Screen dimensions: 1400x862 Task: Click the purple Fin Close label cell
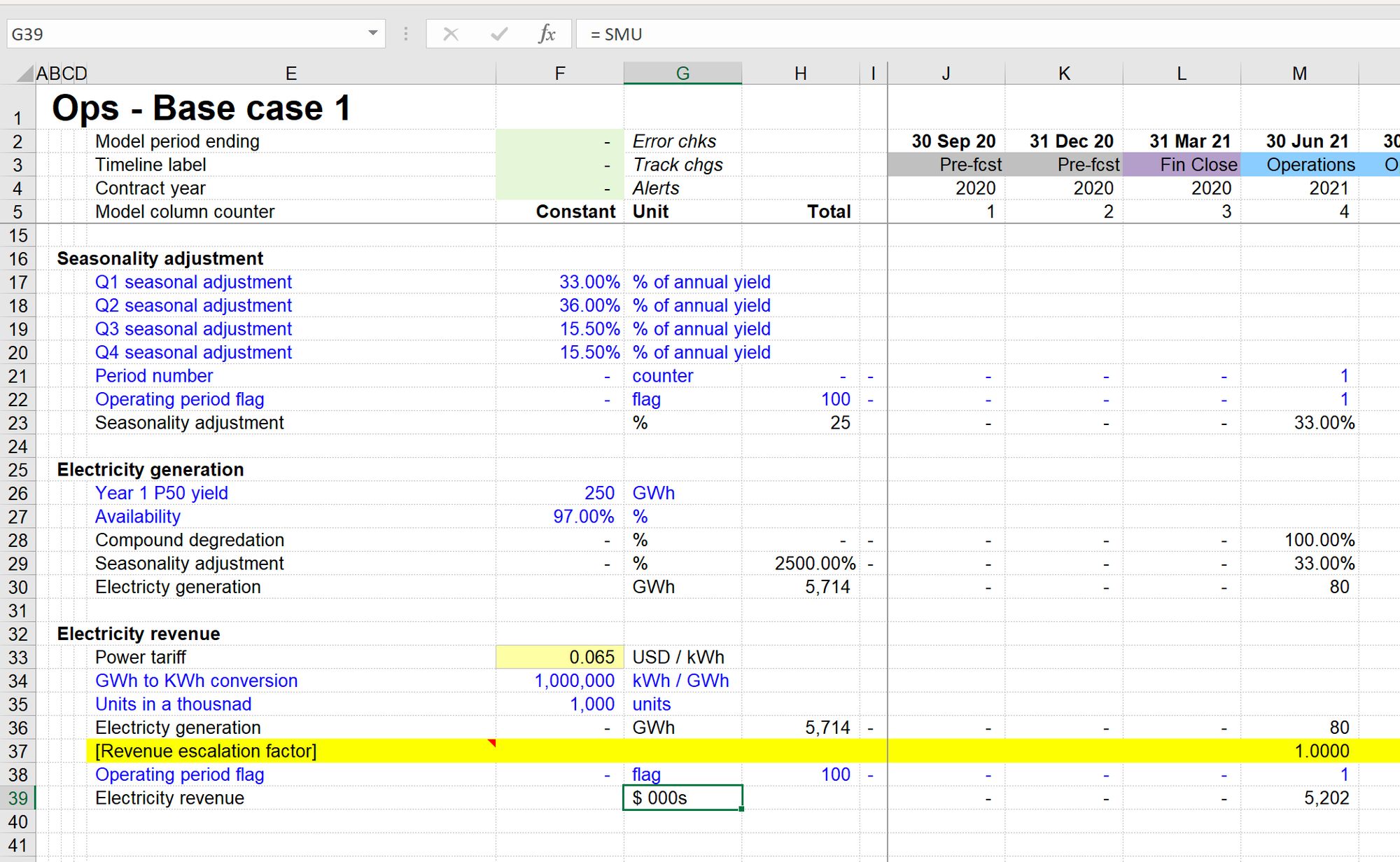[1182, 165]
